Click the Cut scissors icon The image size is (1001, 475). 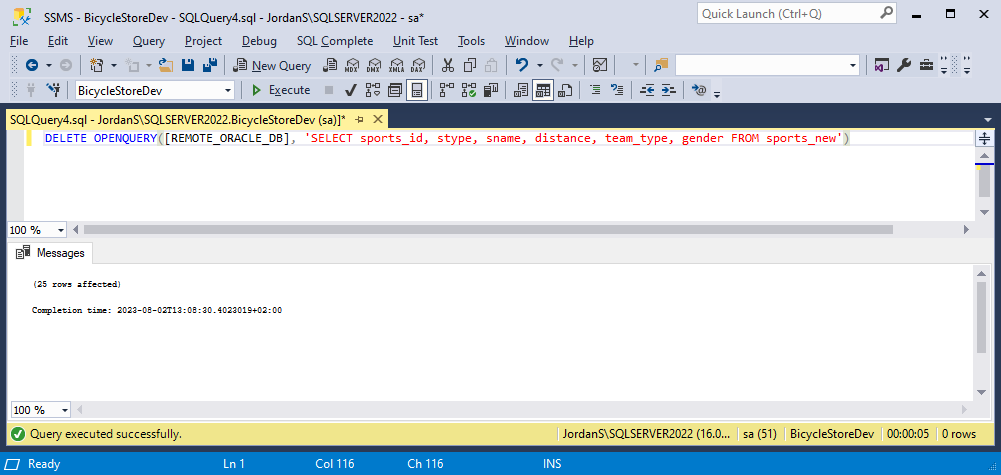(x=448, y=65)
